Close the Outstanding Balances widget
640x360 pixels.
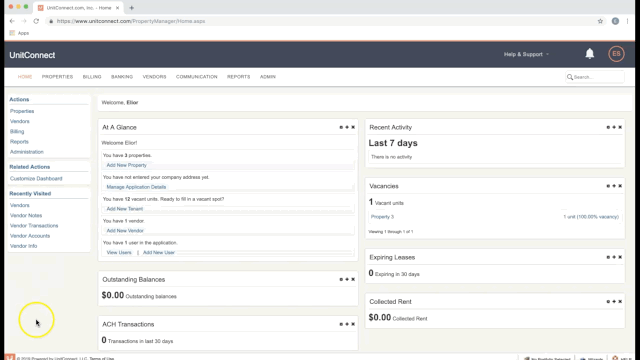tap(353, 280)
